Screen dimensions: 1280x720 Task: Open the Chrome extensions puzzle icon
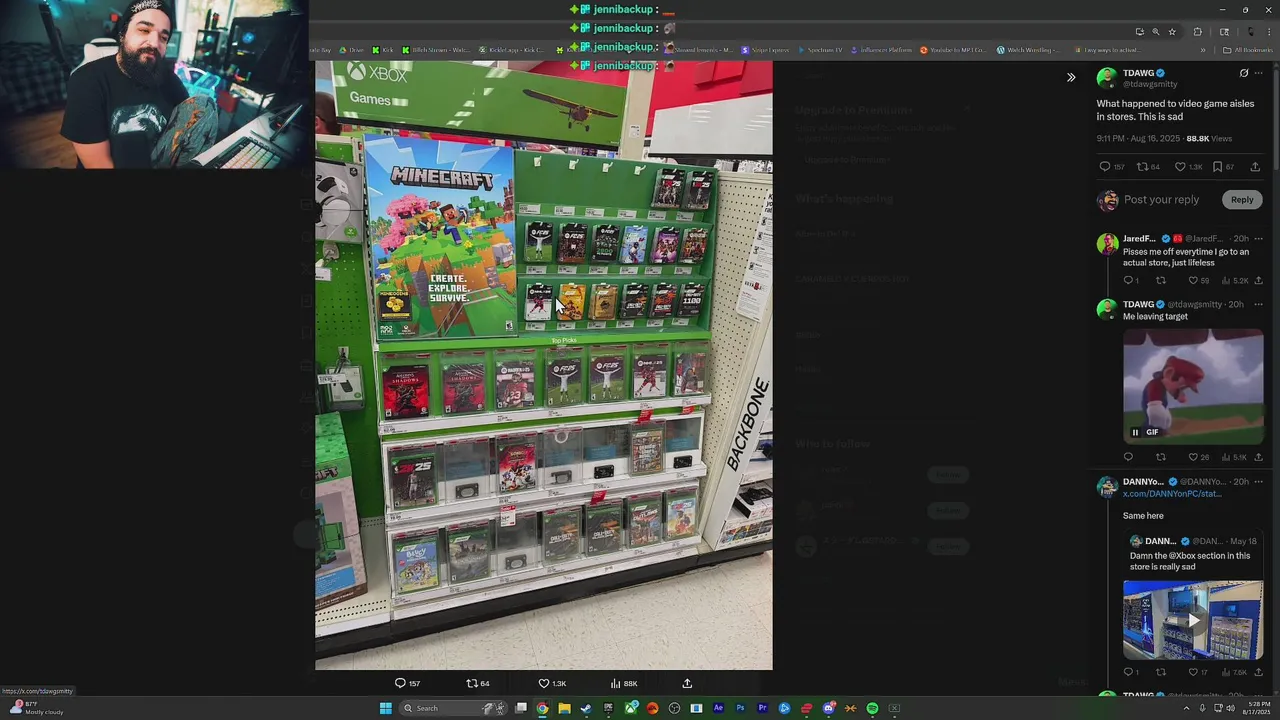tap(1197, 32)
